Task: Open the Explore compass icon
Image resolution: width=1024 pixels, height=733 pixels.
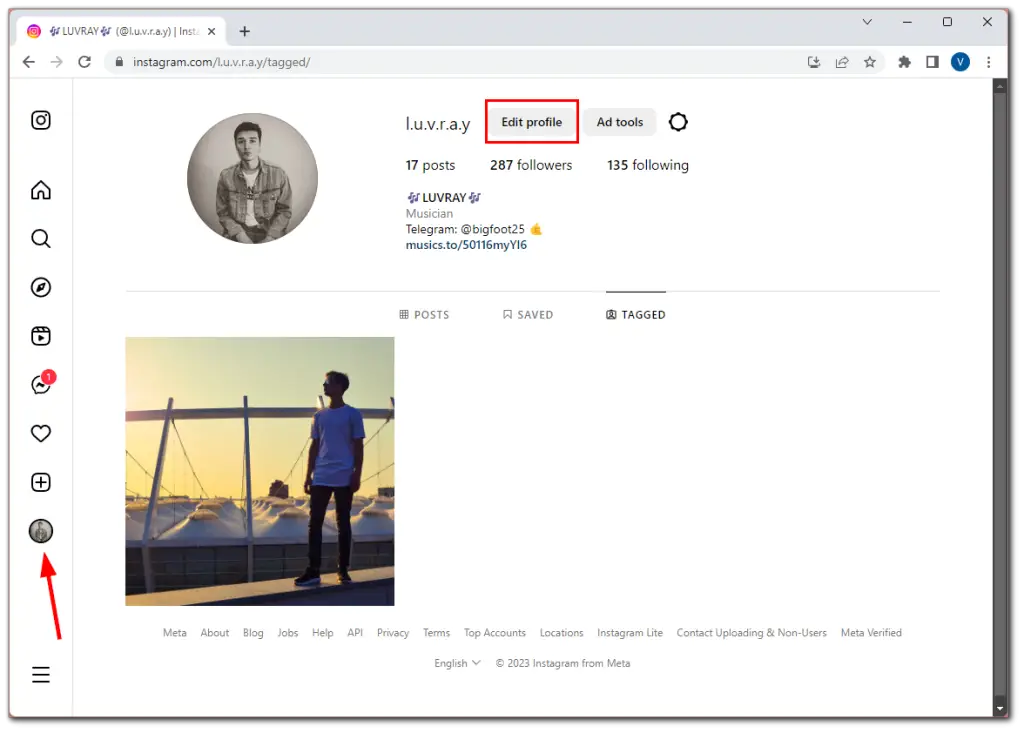Action: [x=40, y=287]
